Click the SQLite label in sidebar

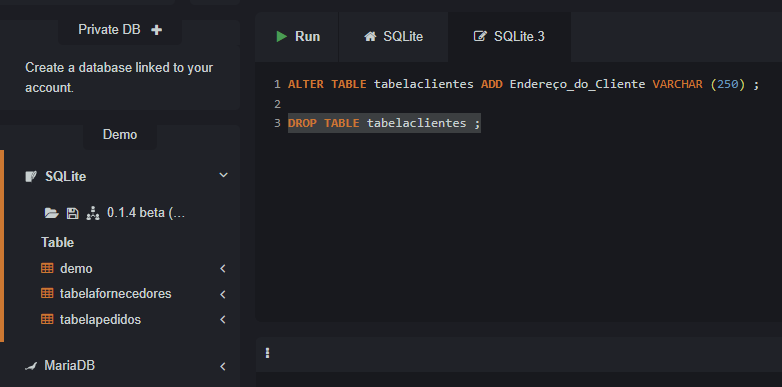pos(65,177)
